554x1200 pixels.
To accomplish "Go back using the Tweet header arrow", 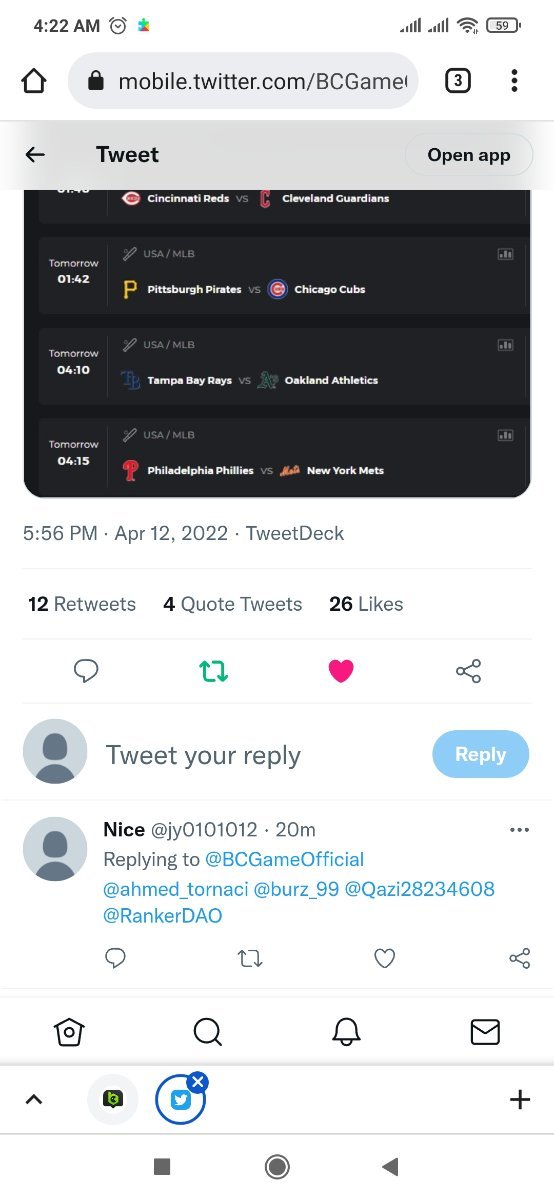I will pos(35,154).
